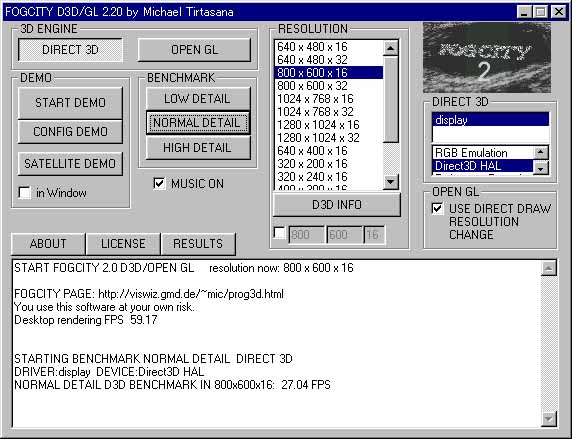
Task: Minimize the FOGCITY window
Action: pyautogui.click(x=524, y=12)
